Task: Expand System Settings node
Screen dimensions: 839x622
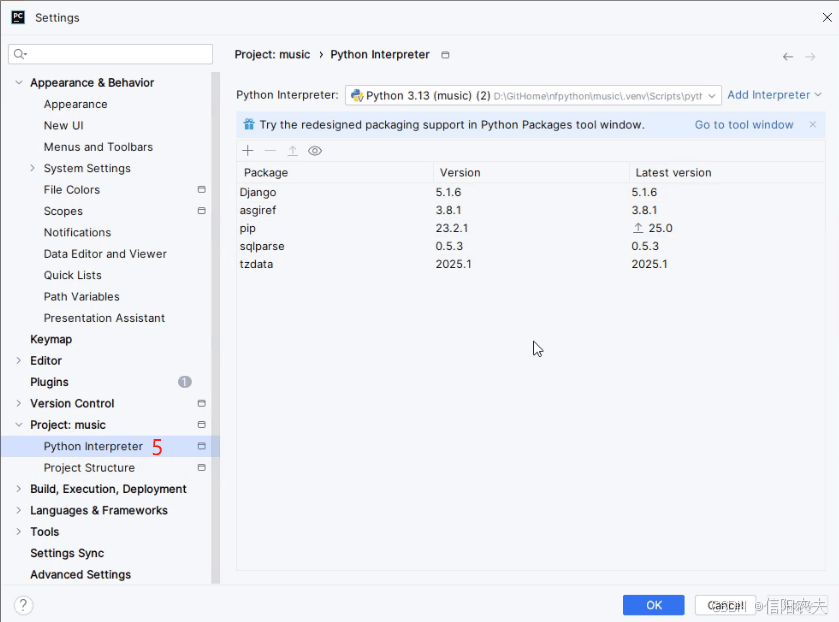Action: 32,168
